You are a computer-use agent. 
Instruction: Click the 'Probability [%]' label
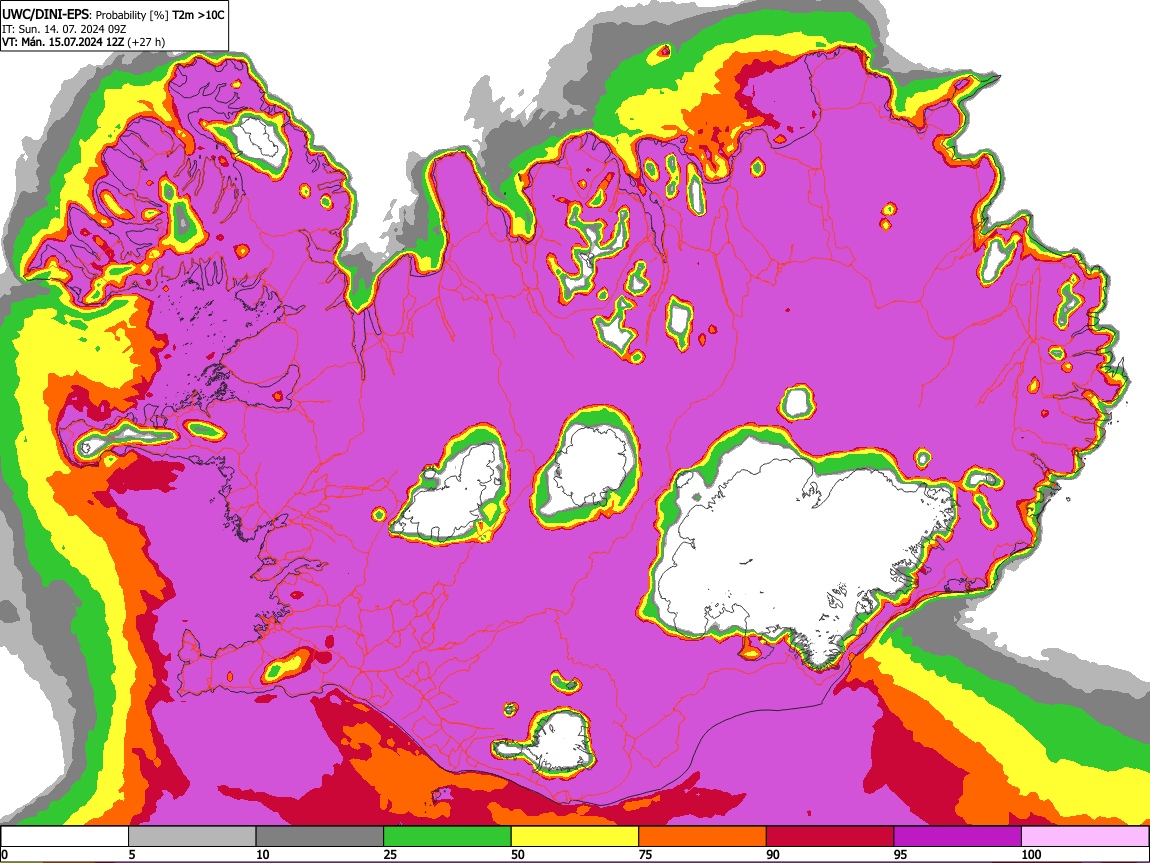click(131, 15)
